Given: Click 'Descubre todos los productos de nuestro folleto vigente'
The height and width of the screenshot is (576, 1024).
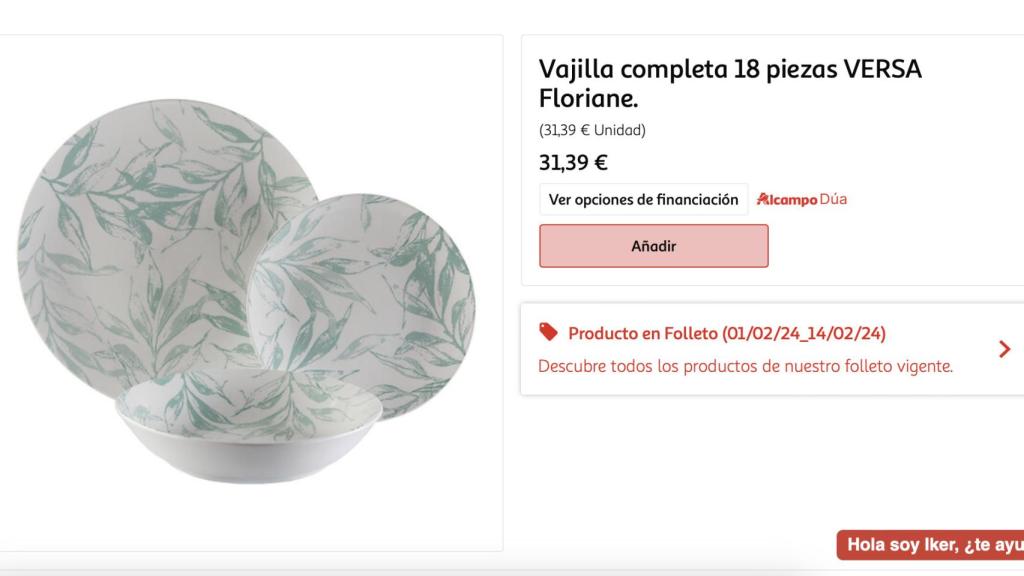Looking at the screenshot, I should tap(746, 367).
